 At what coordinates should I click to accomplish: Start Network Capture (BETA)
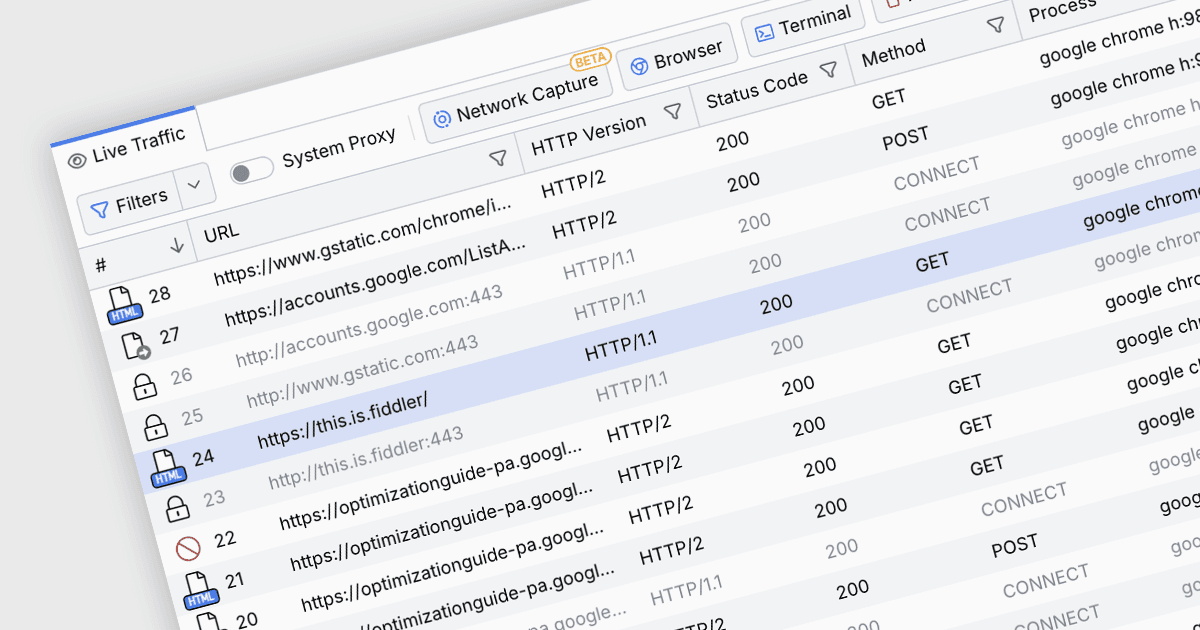516,100
